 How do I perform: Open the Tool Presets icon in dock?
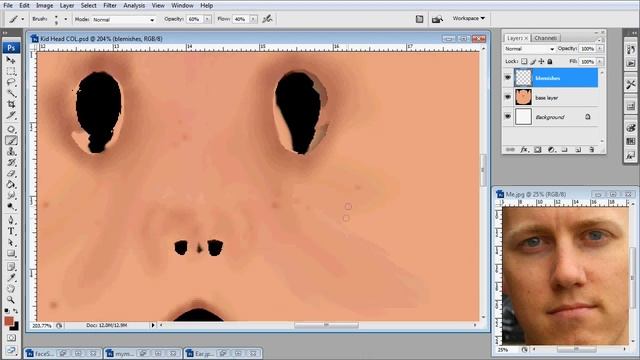coord(631,84)
